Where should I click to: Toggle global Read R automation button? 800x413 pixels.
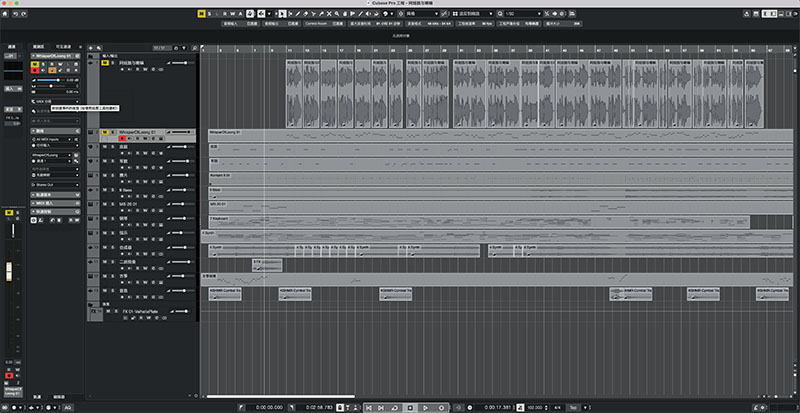[224, 14]
